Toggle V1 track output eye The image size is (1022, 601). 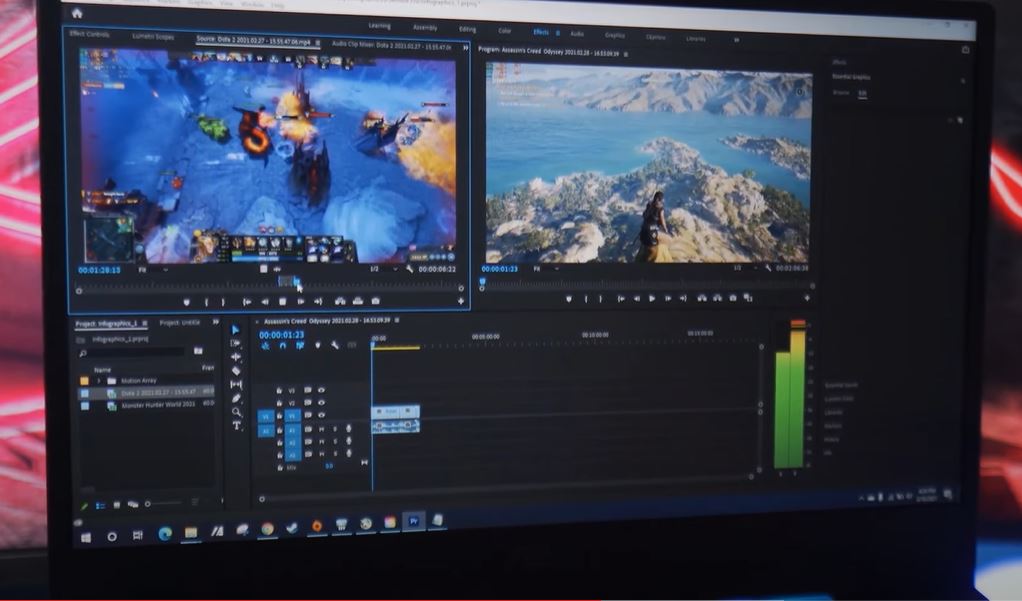321,415
